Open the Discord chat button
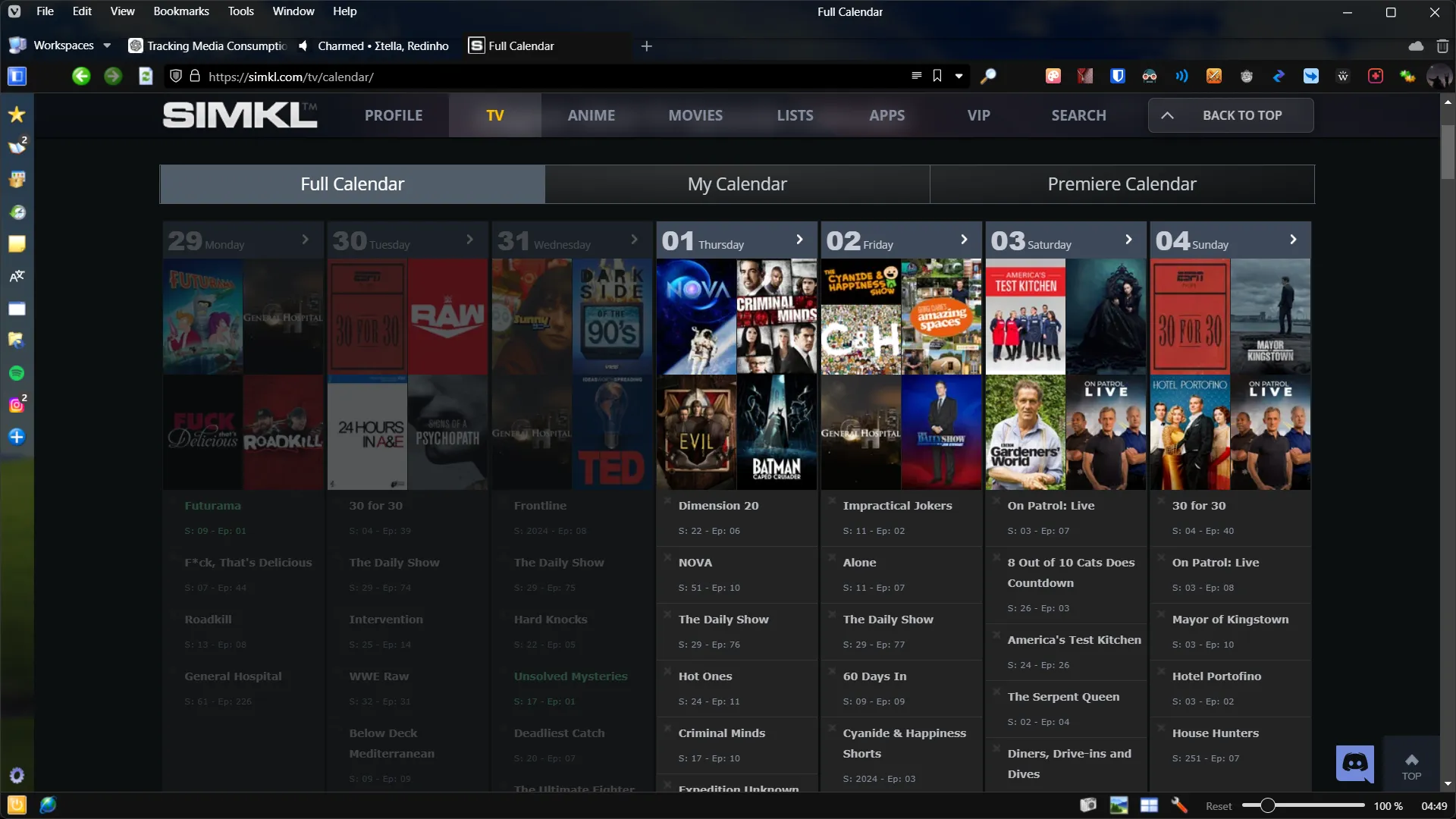The height and width of the screenshot is (819, 1456). click(x=1354, y=763)
